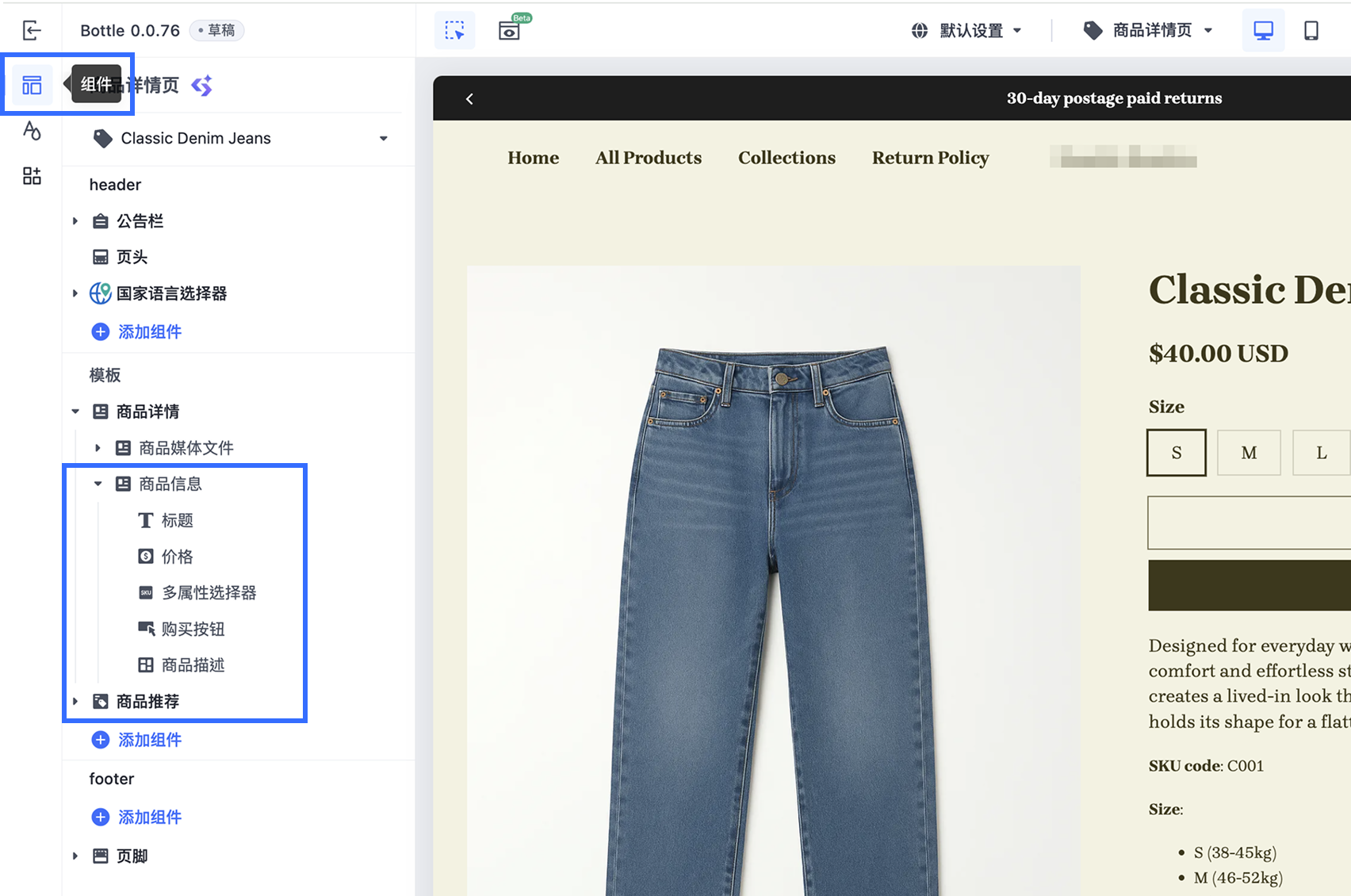Open All Products in store navigation
Screen dimensions: 1351x896
point(649,158)
